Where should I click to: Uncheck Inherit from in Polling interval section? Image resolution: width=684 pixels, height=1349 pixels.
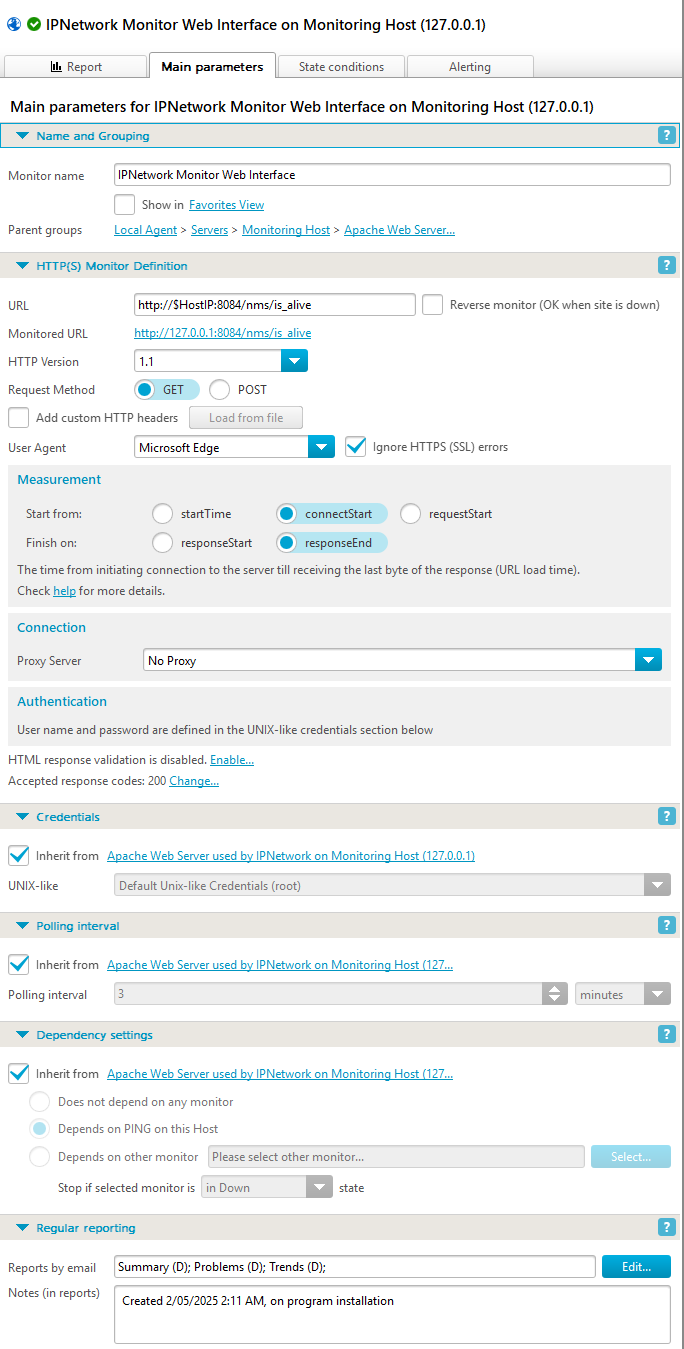[18, 964]
